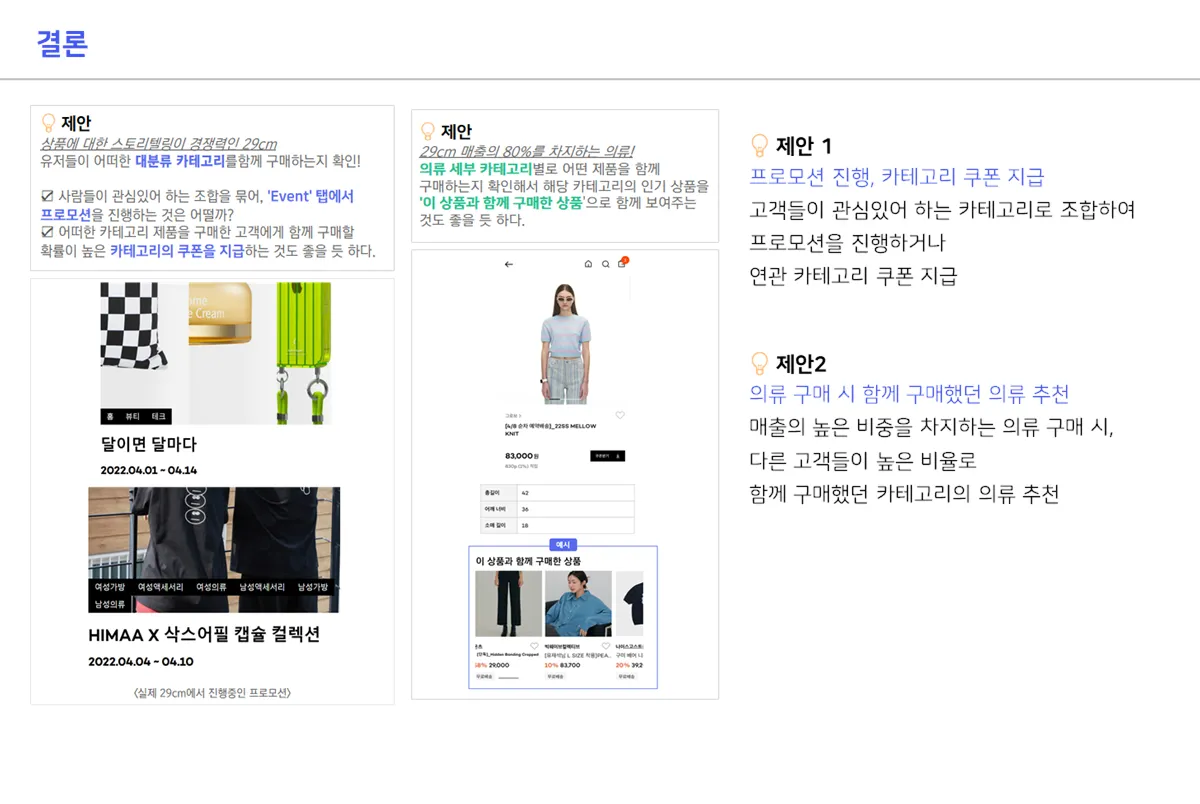Select the 여성가방 tag on the HIMAA banner
The image size is (1200, 804).
110,587
